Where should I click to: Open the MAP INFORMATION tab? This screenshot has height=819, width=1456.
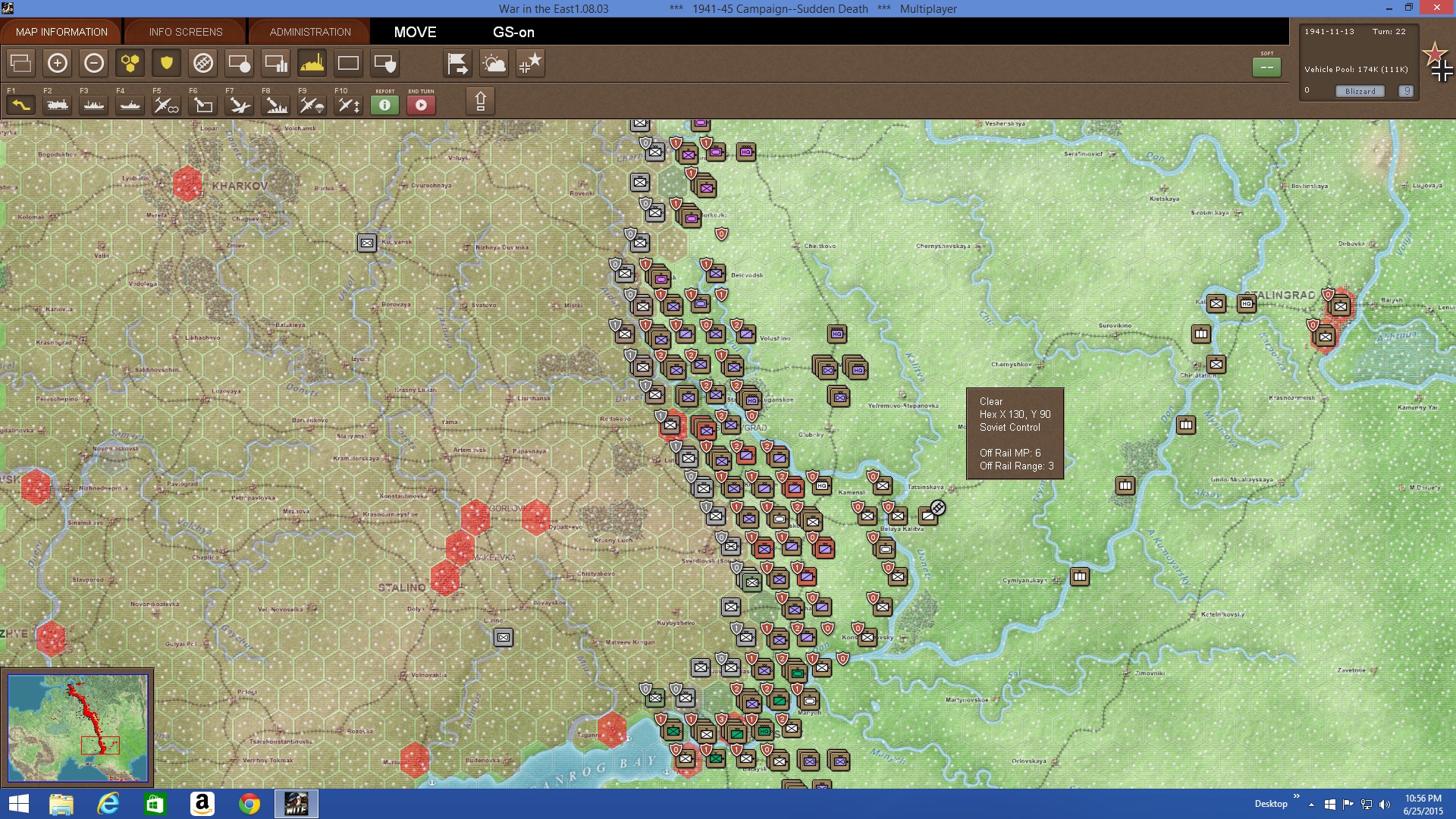pyautogui.click(x=61, y=32)
